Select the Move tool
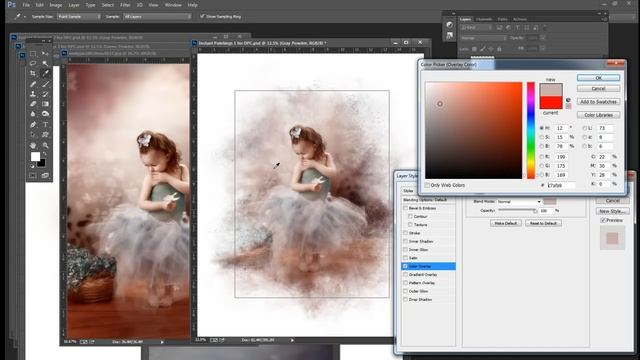Image resolution: width=640 pixels, height=360 pixels. pyautogui.click(x=45, y=53)
